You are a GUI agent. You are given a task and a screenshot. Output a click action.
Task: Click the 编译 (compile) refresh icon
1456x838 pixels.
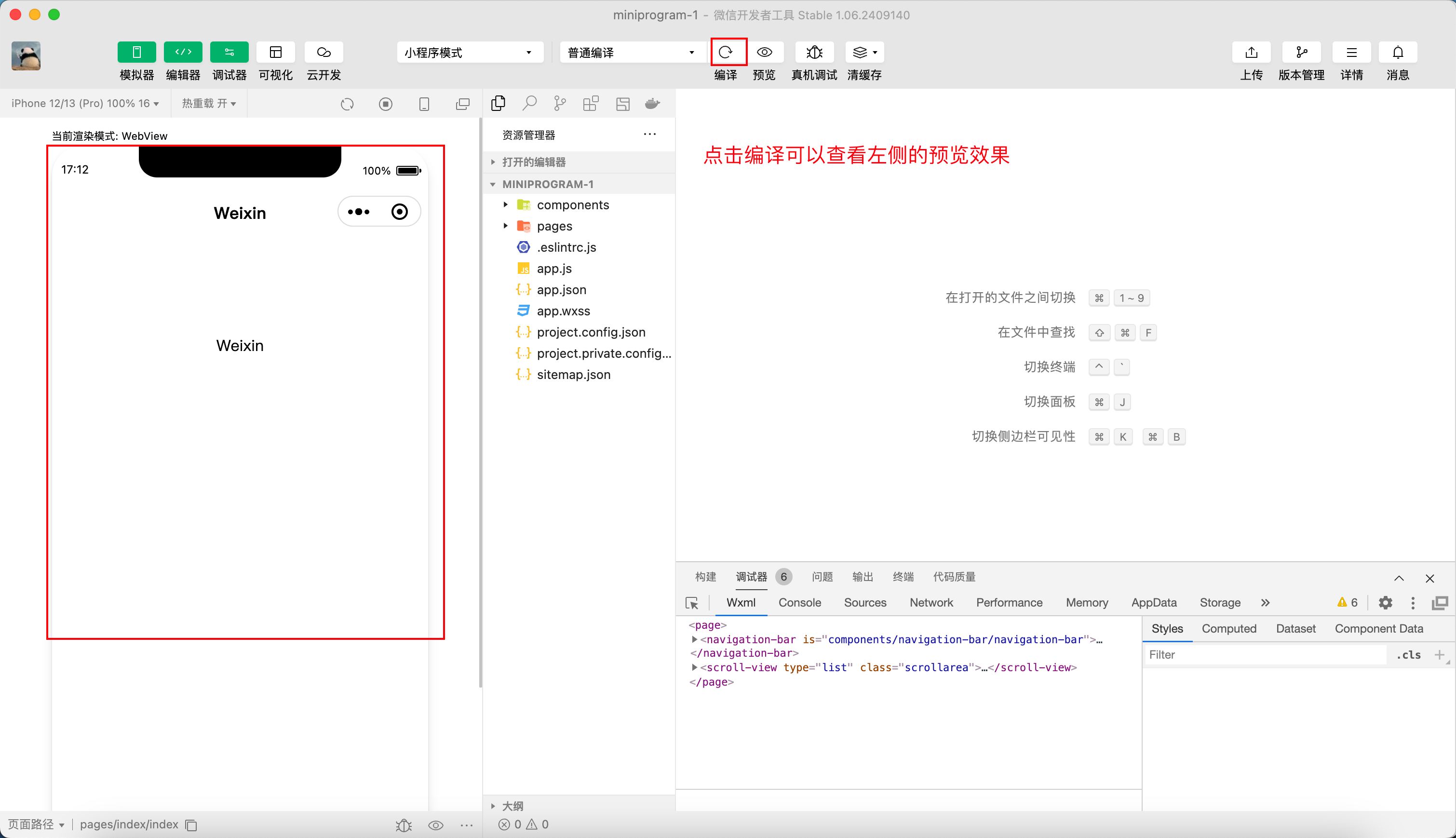tap(726, 53)
